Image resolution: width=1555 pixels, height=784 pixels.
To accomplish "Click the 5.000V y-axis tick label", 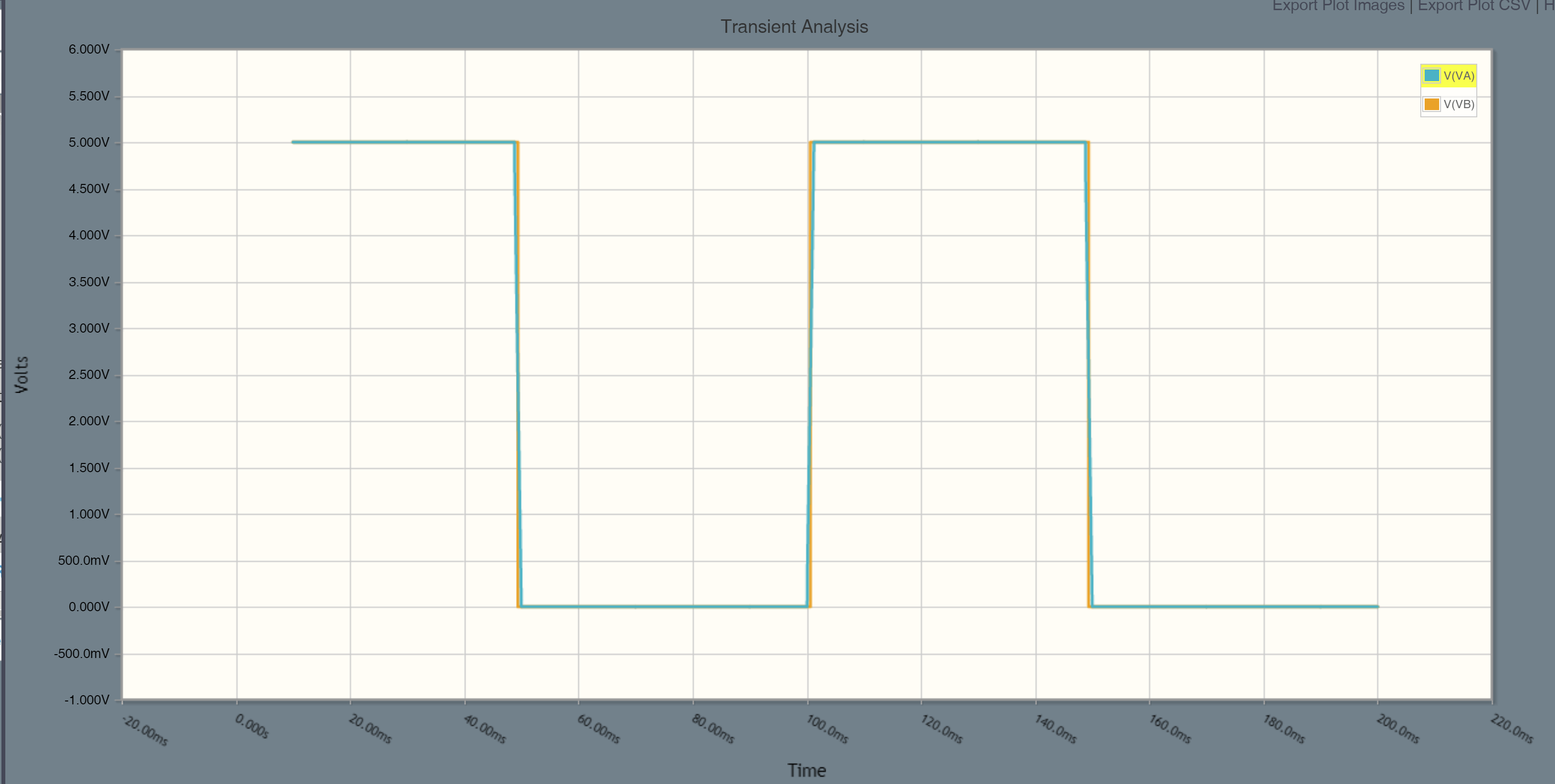I will click(89, 142).
